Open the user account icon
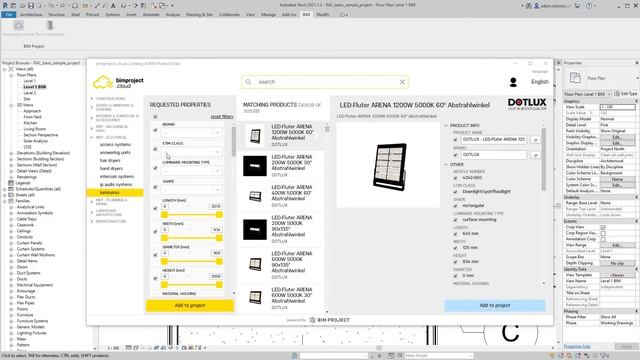This screenshot has width=640, height=360. click(x=513, y=82)
